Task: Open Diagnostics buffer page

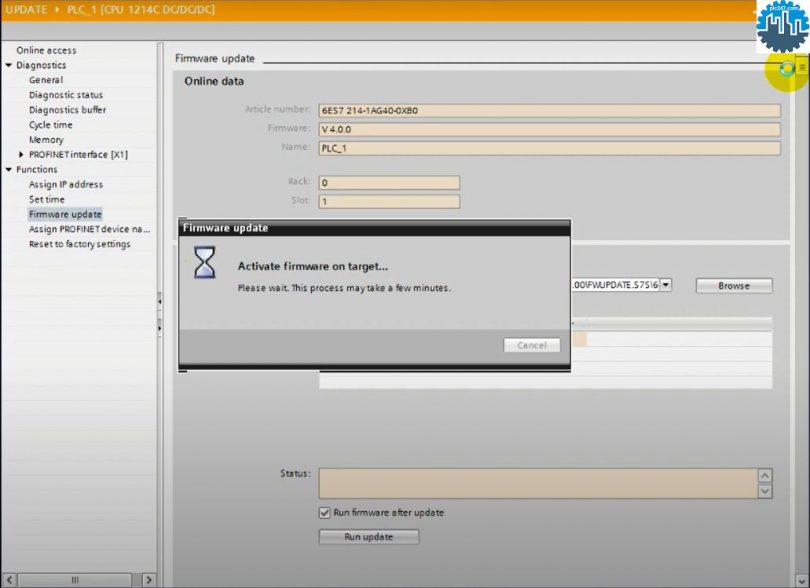Action: [x=67, y=110]
